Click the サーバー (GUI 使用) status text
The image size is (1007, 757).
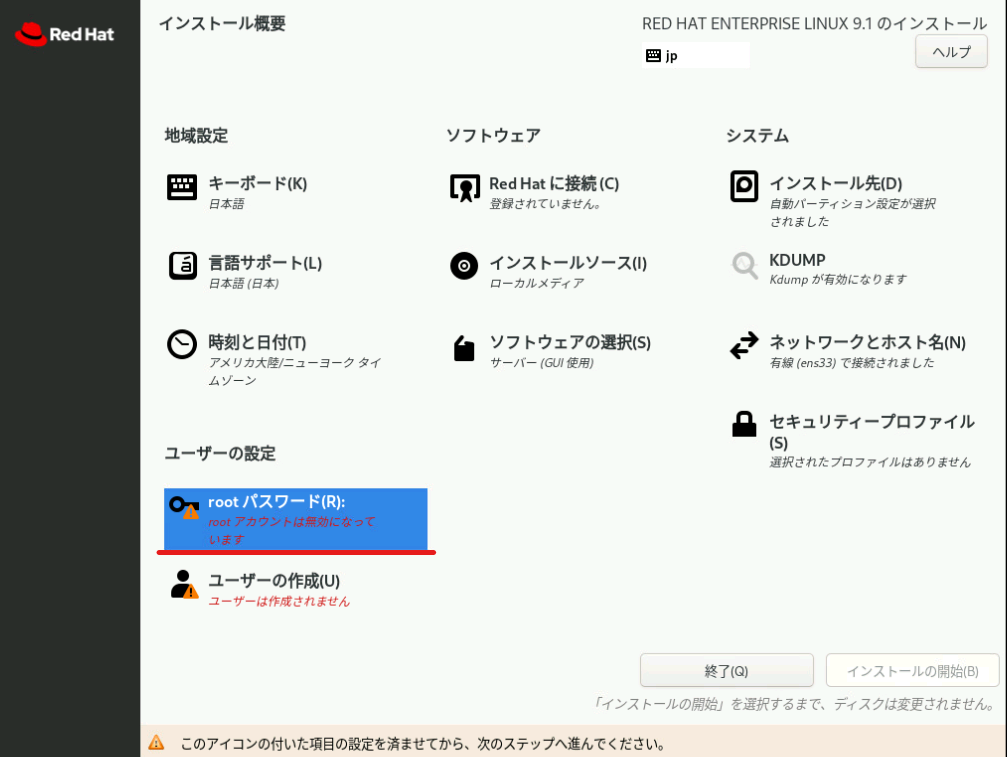[x=542, y=363]
